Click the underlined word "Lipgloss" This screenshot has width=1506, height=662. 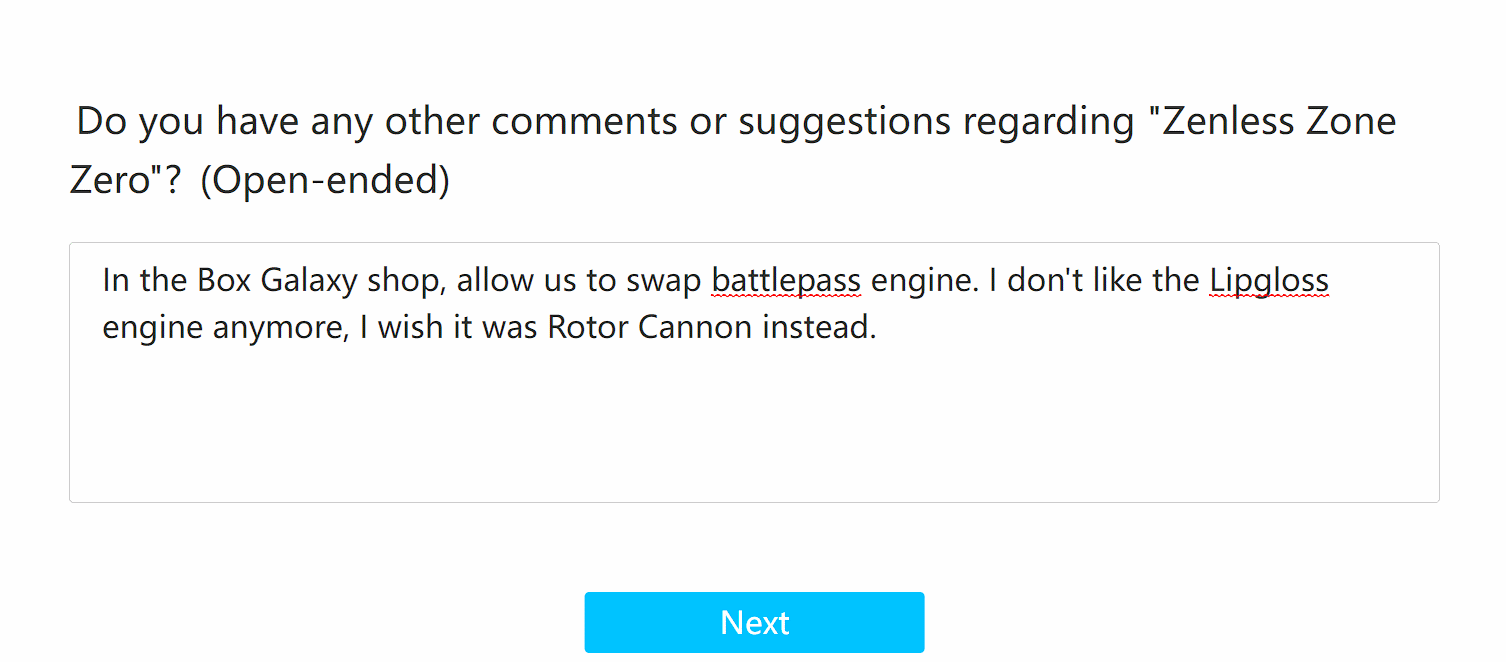1269,281
